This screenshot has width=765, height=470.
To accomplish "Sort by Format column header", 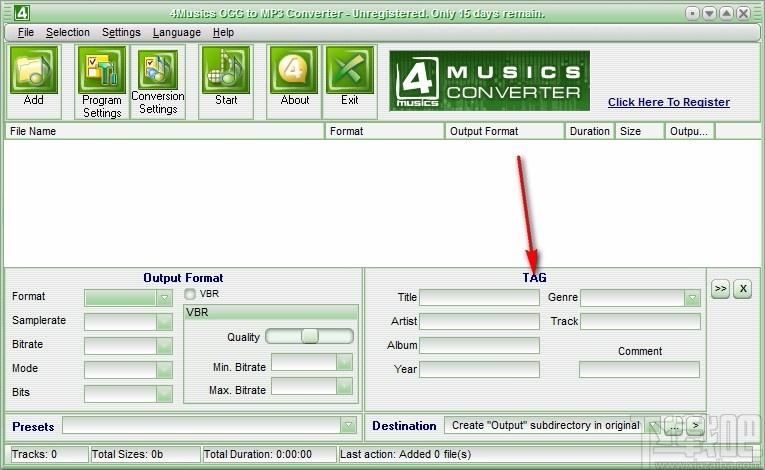I will (384, 131).
